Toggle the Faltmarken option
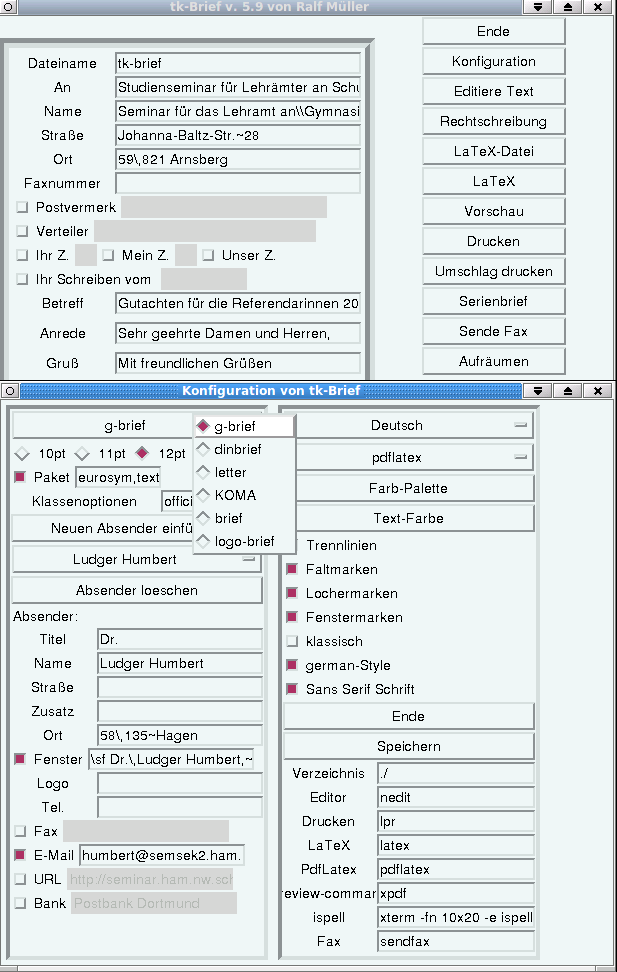The image size is (617, 972). pyautogui.click(x=291, y=569)
